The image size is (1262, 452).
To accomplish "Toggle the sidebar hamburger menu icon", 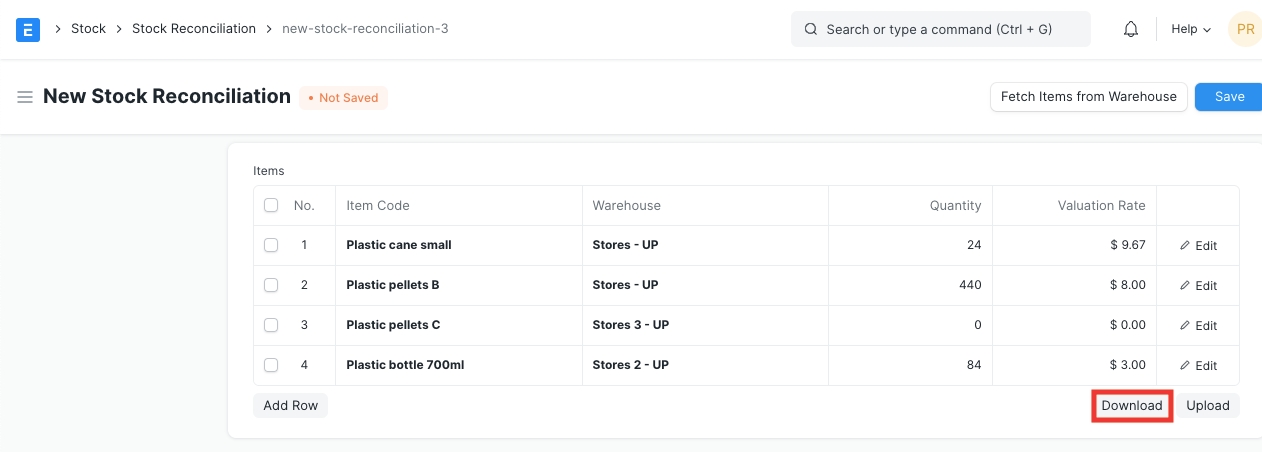I will (25, 97).
